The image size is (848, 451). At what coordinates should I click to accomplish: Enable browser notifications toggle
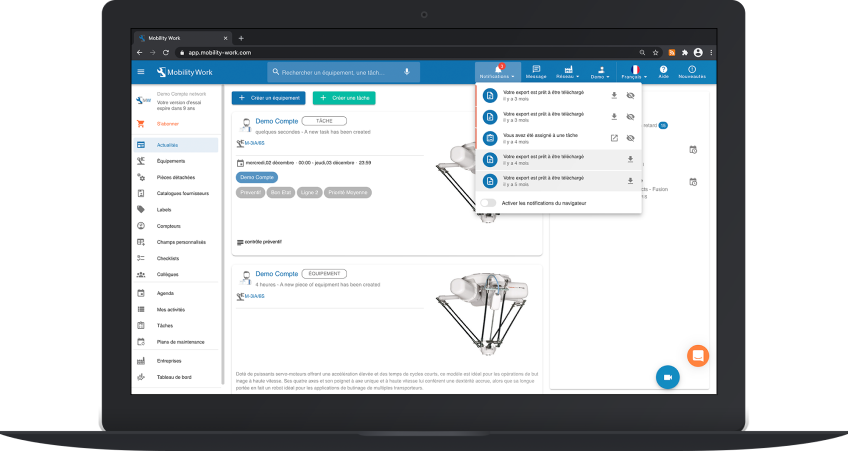488,203
